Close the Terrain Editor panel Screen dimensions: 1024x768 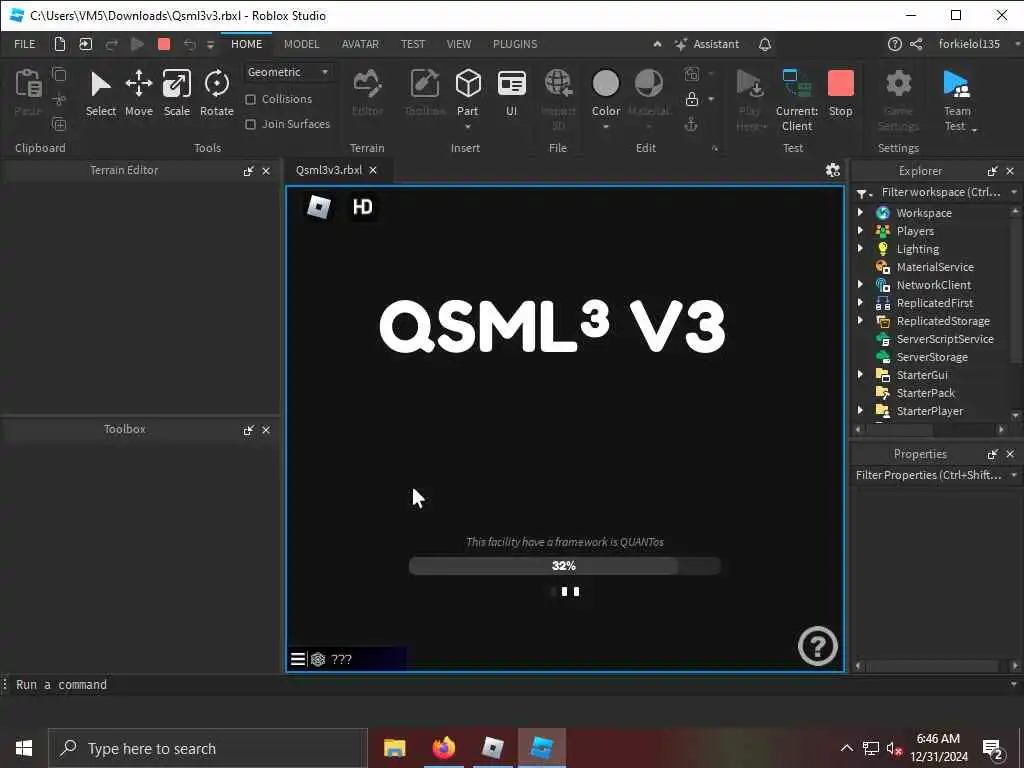[266, 171]
